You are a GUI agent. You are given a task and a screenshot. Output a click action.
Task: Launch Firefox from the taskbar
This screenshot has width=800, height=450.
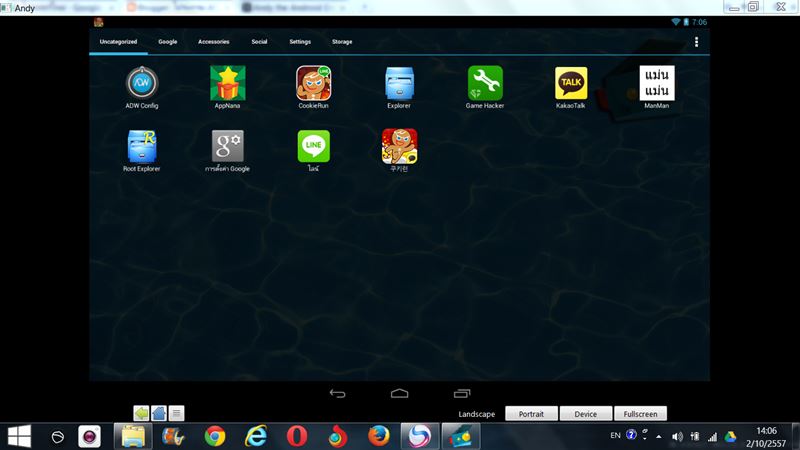[x=379, y=437]
